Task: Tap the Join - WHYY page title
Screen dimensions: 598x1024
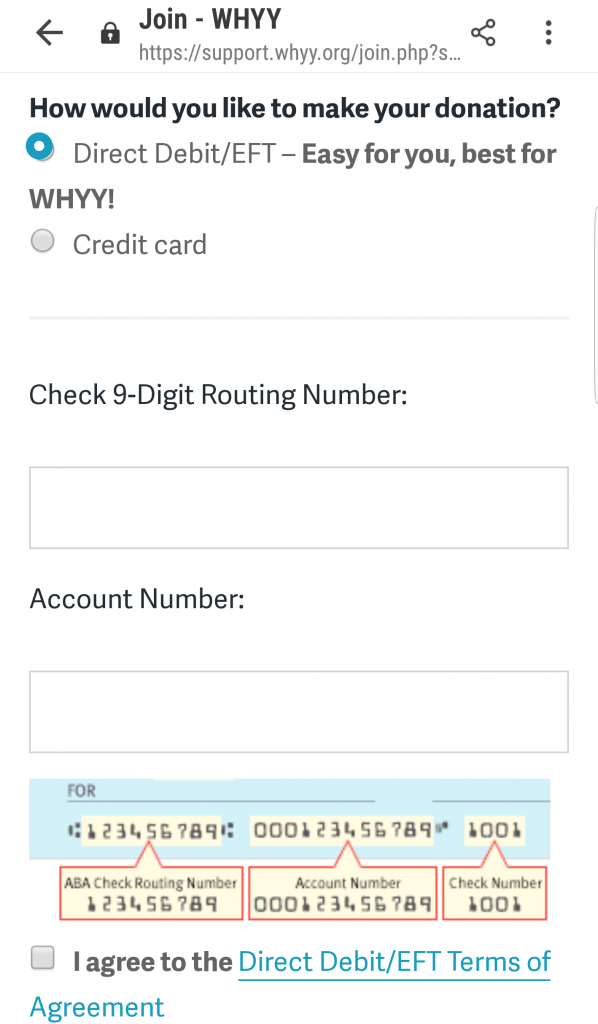Action: [x=210, y=19]
